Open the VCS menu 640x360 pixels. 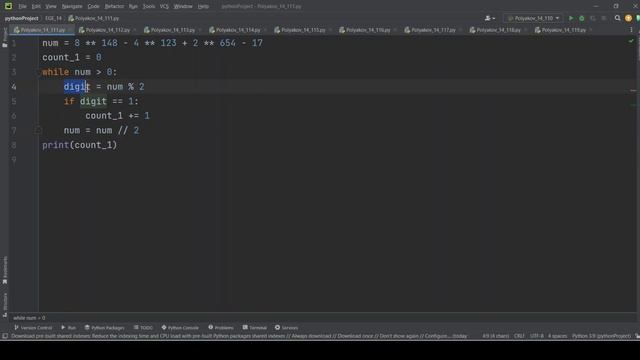click(164, 7)
